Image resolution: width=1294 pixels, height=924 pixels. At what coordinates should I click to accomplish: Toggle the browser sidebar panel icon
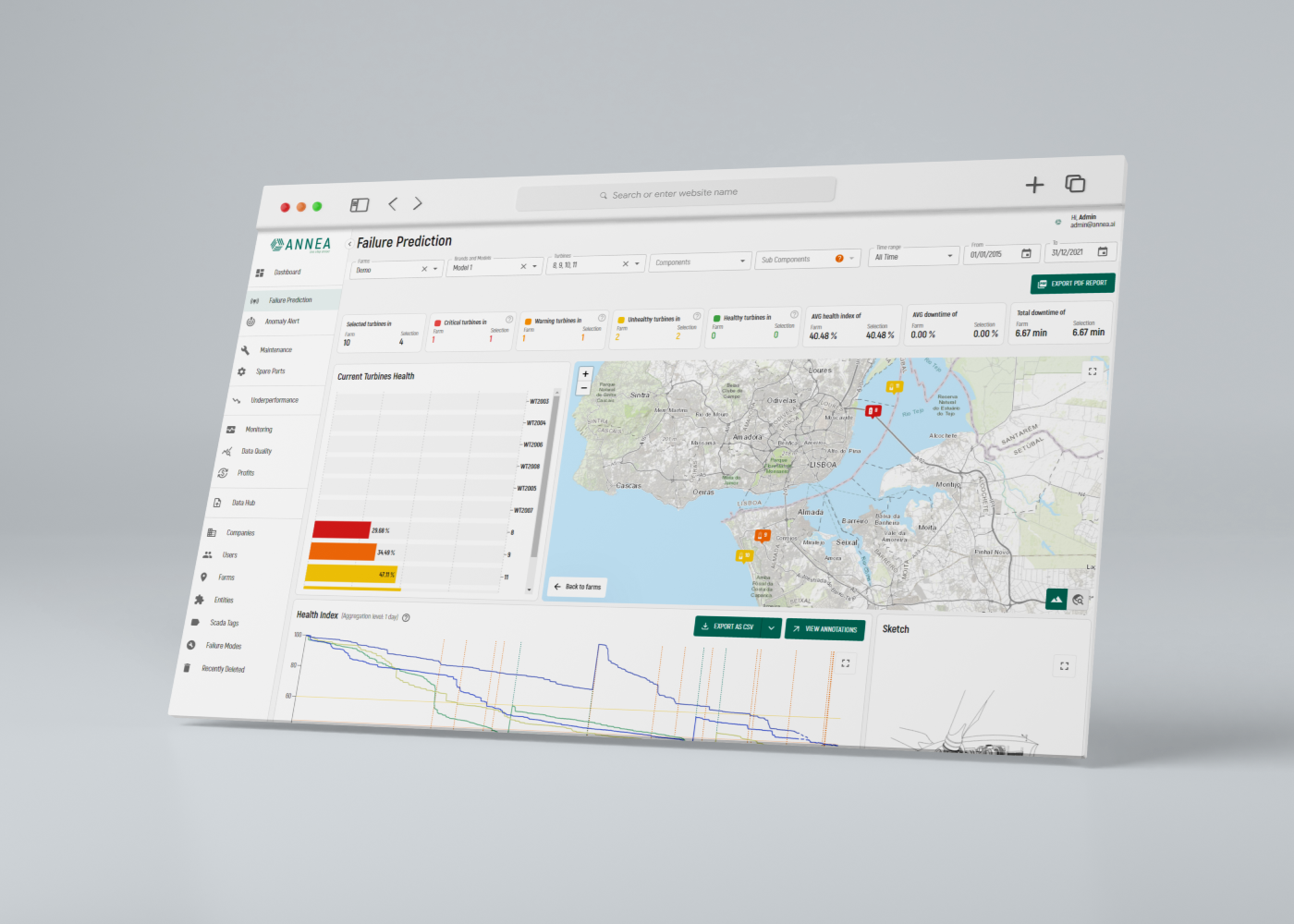tap(360, 204)
